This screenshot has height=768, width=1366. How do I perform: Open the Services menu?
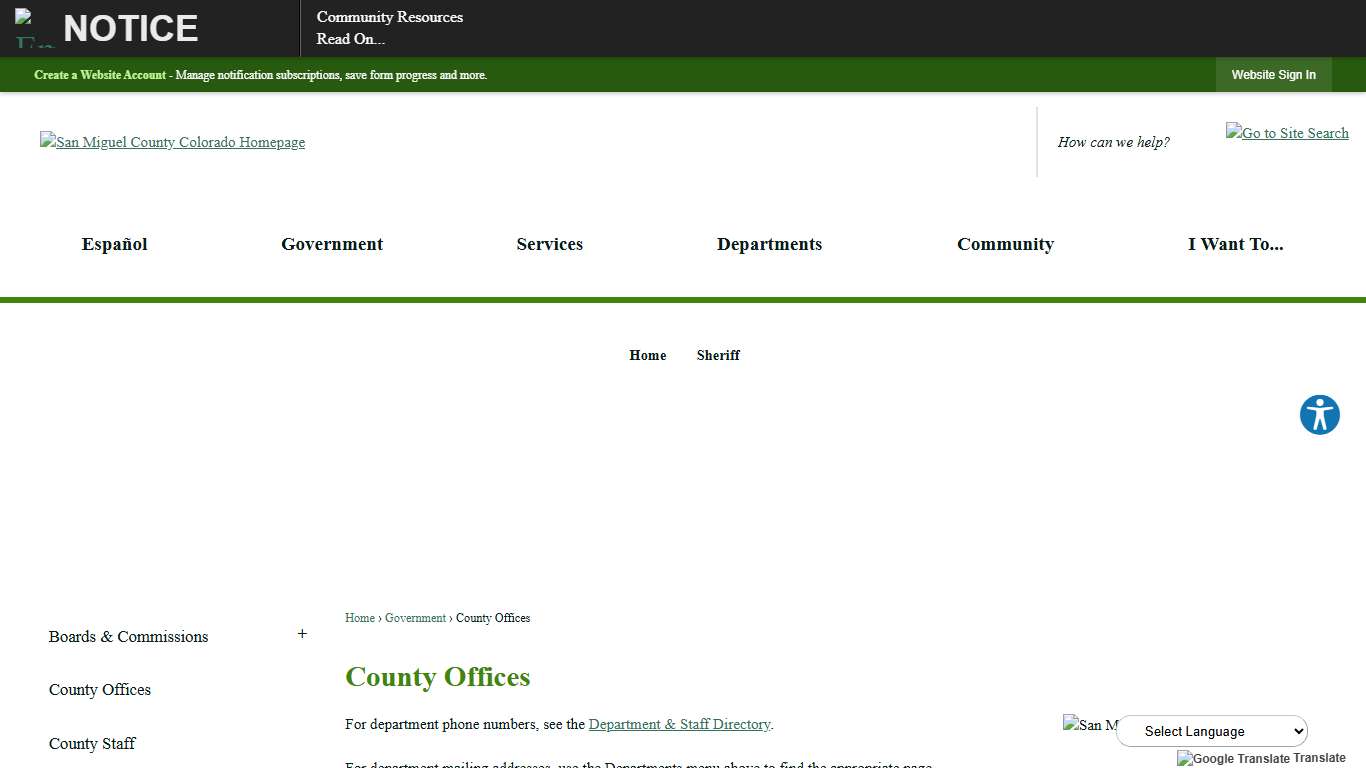click(549, 244)
